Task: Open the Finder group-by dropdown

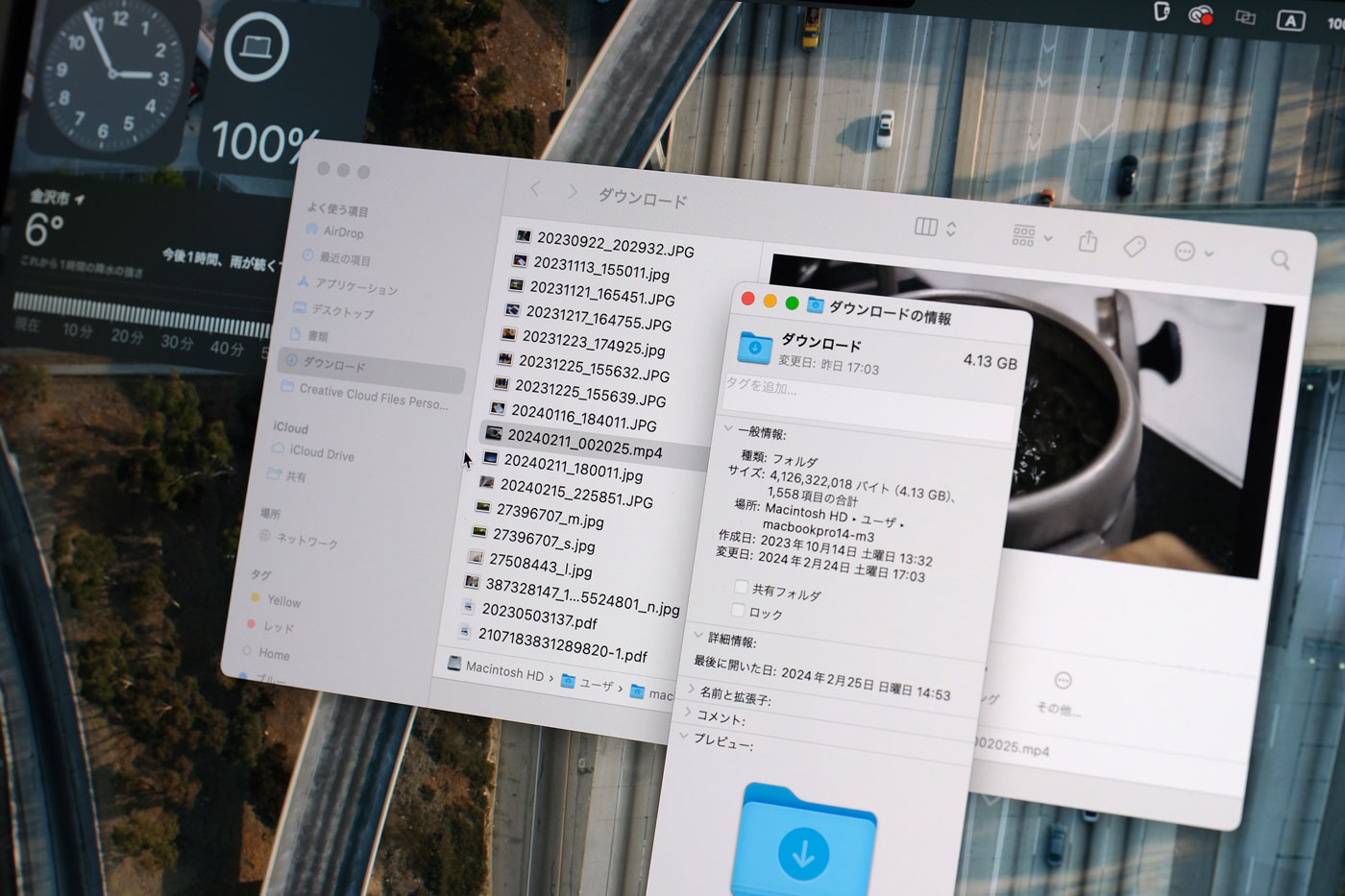Action: click(x=1032, y=235)
